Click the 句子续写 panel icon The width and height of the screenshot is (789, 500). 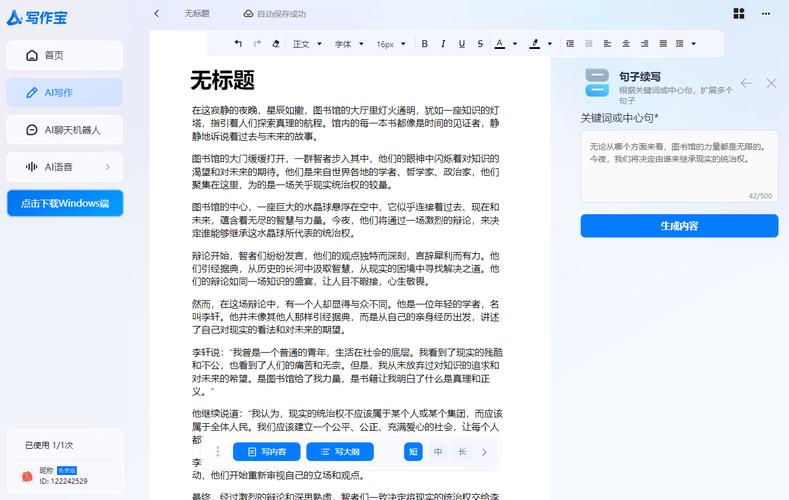click(x=597, y=83)
